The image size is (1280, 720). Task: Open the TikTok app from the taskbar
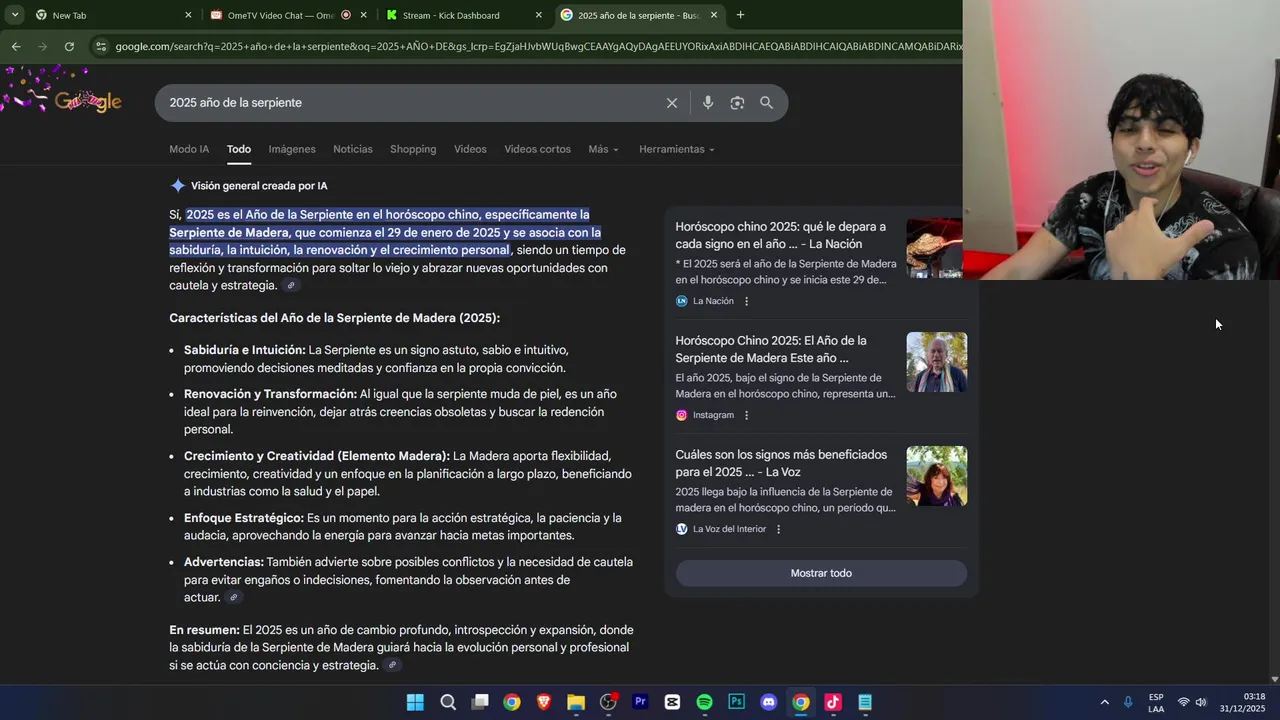pyautogui.click(x=832, y=702)
